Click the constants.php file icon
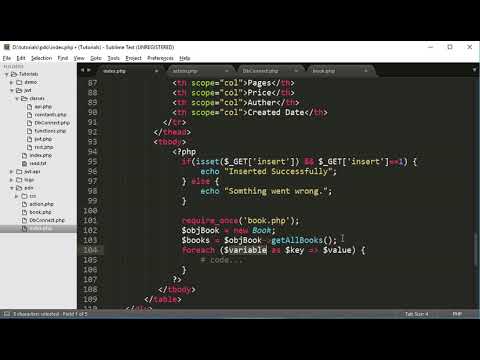480x360 pixels. tap(30, 115)
